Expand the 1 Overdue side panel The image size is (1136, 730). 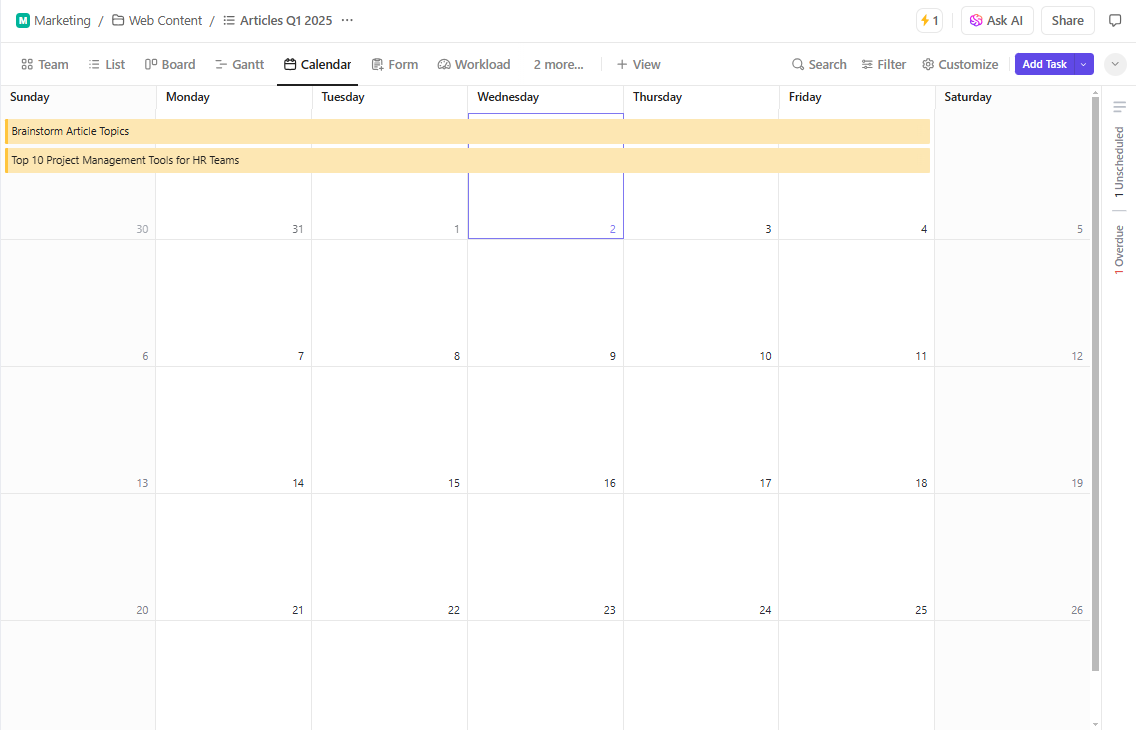pos(1119,249)
